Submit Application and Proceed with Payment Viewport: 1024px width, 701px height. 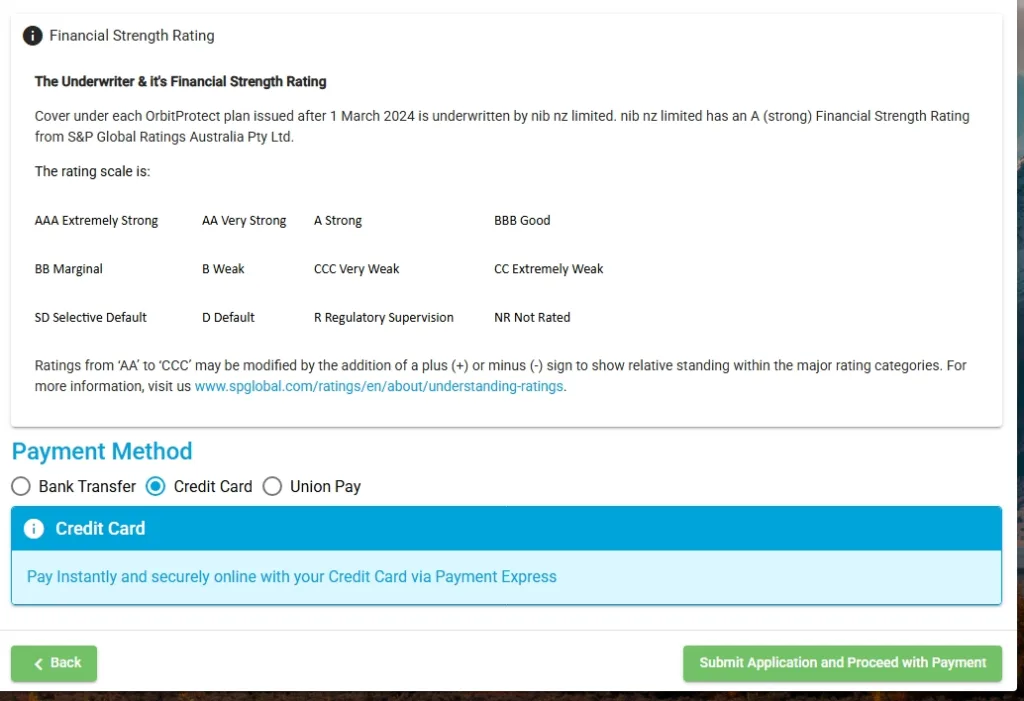(842, 663)
